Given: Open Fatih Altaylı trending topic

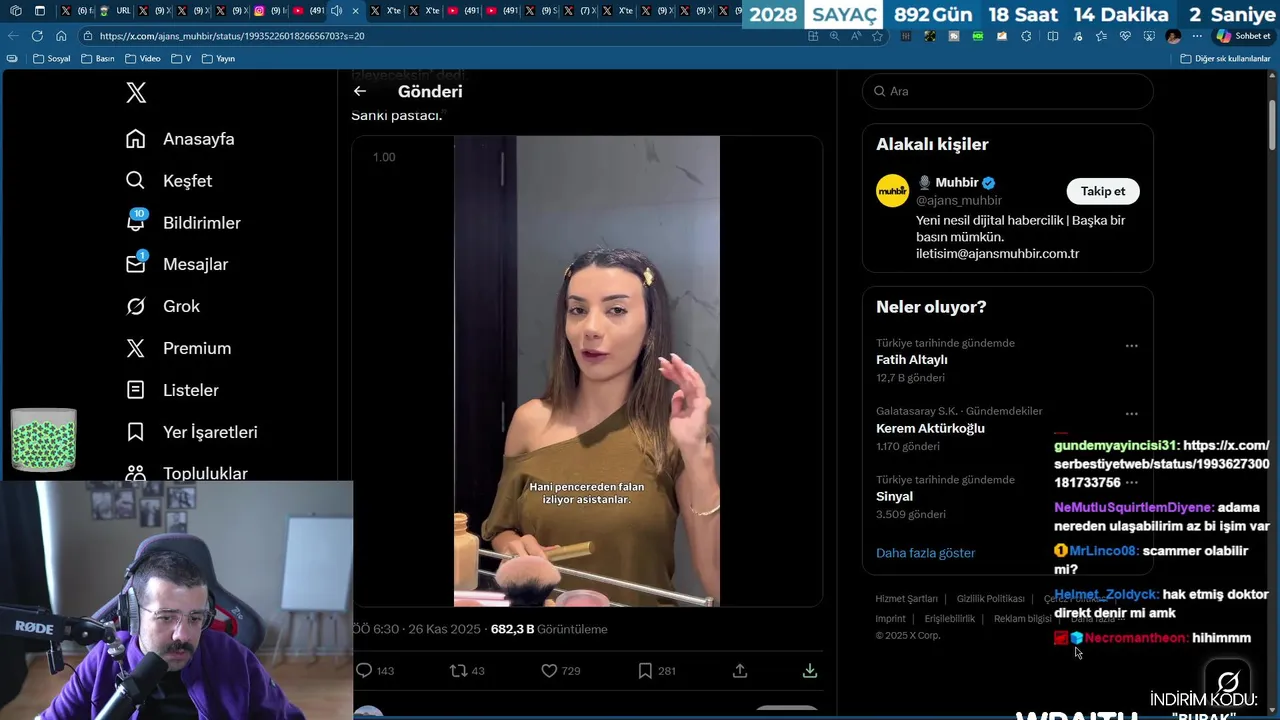Looking at the screenshot, I should (912, 360).
